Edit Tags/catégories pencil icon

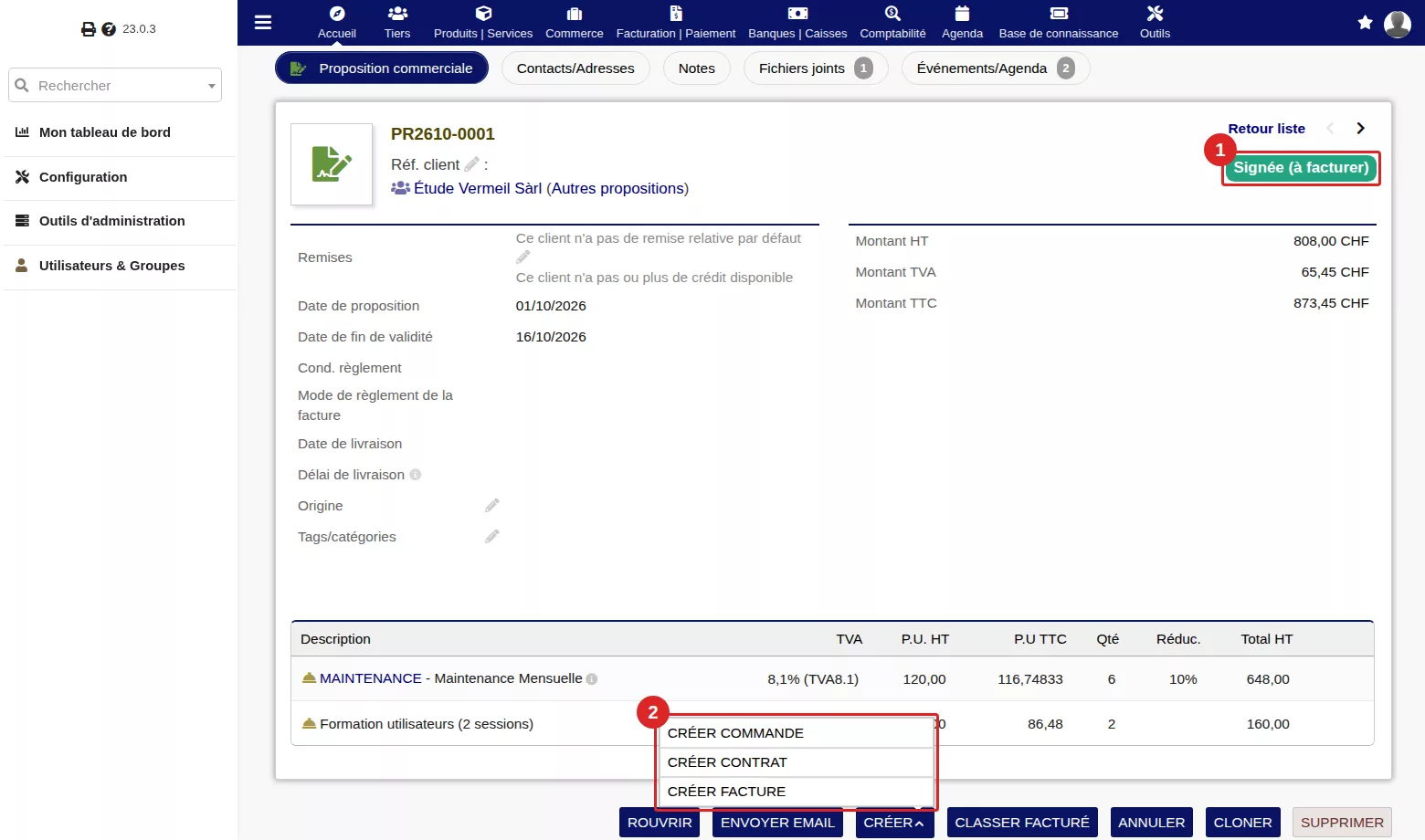pos(491,537)
